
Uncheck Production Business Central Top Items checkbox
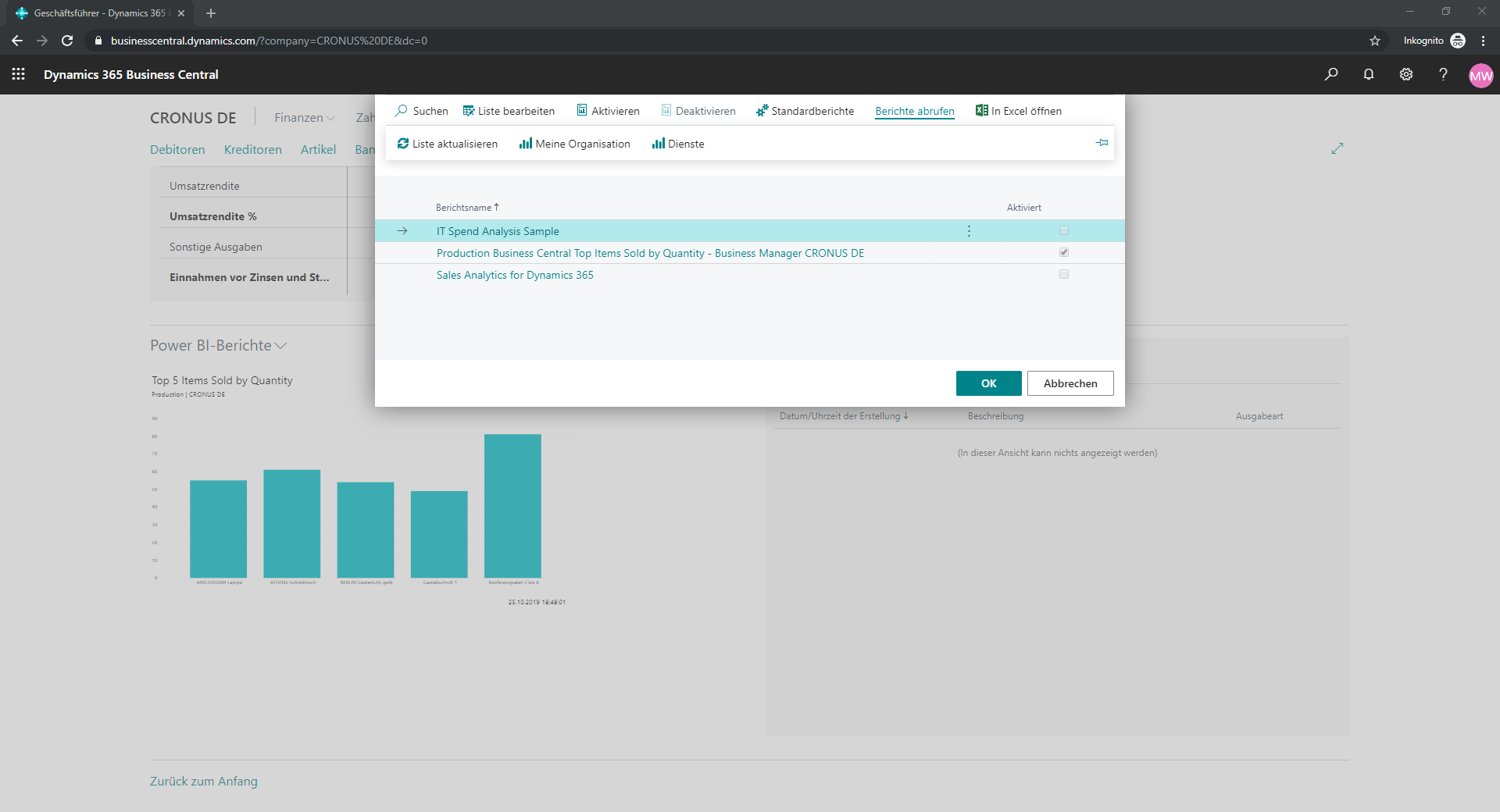[x=1063, y=253]
